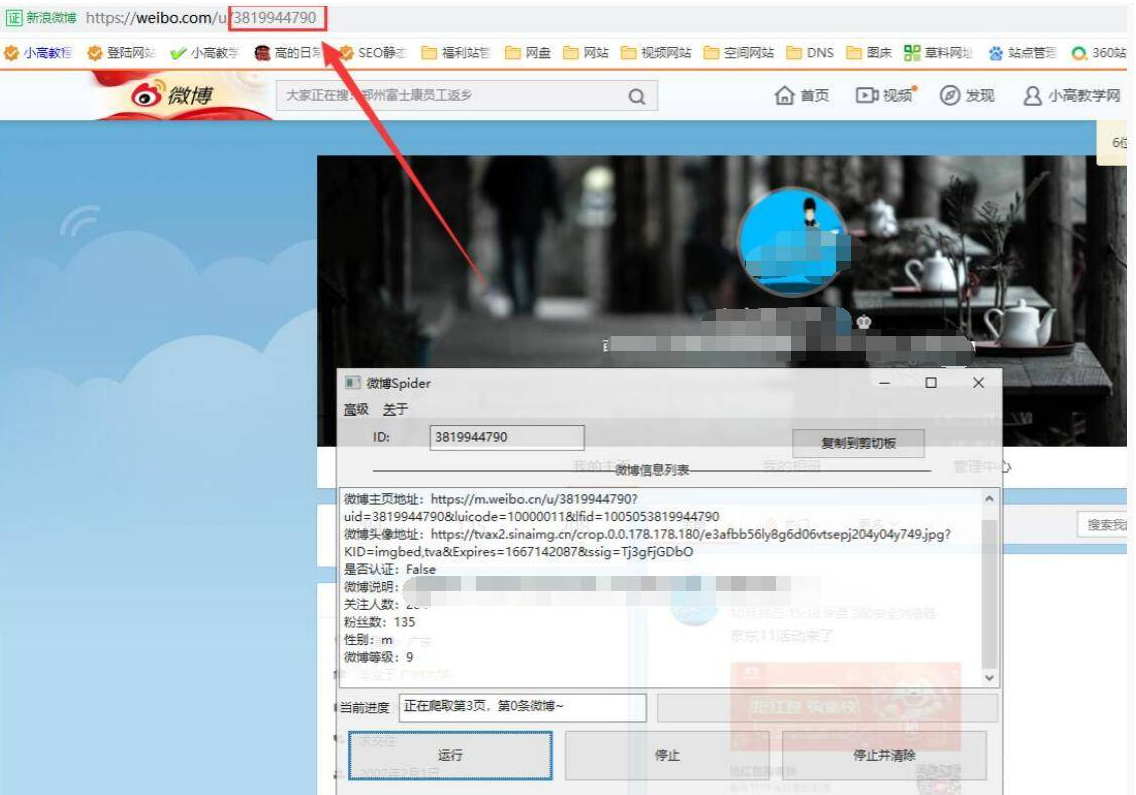The image size is (1136, 795).
Task: Open the 草料网址 bookmark
Action: [x=938, y=52]
